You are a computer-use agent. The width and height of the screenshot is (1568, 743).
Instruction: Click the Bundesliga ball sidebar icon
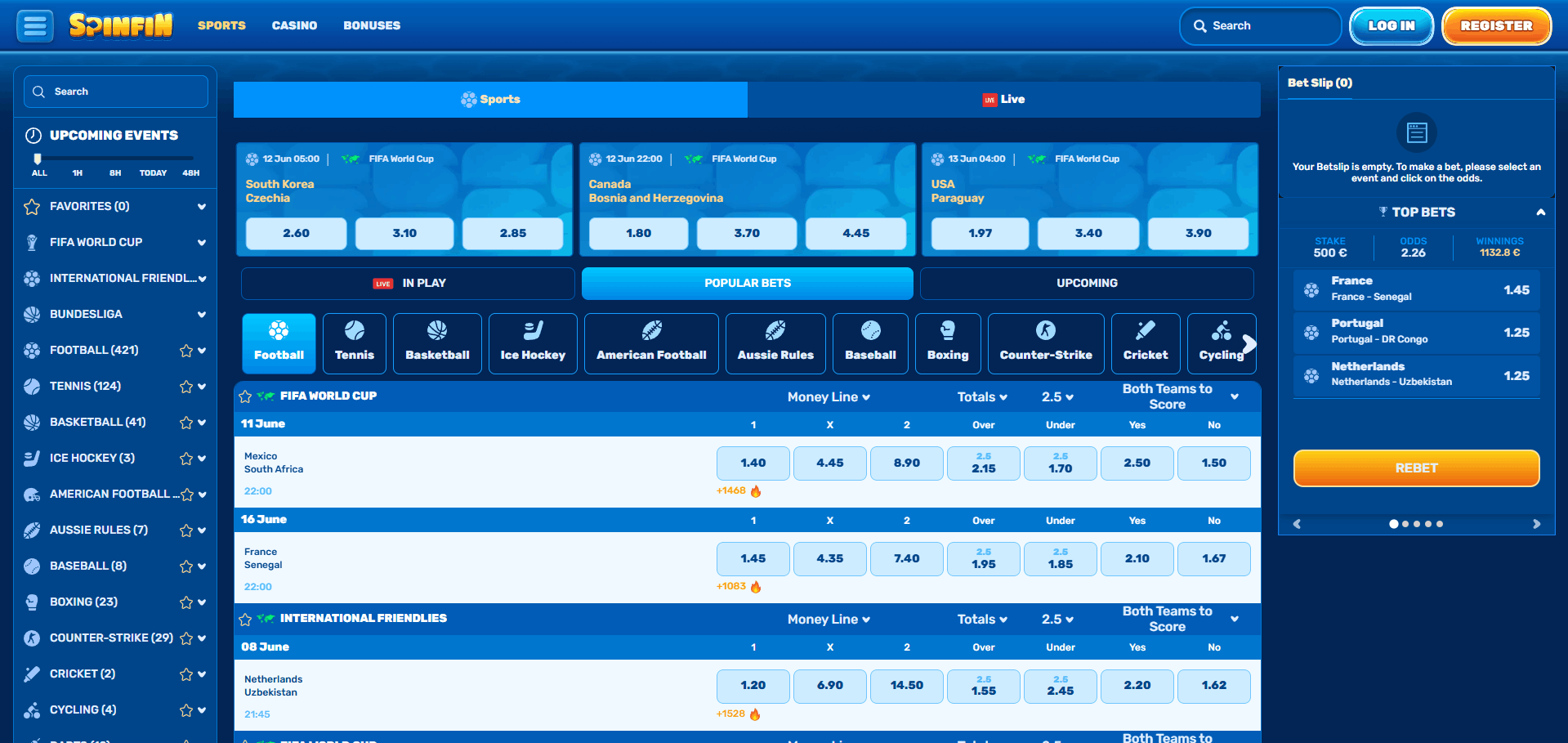click(32, 315)
